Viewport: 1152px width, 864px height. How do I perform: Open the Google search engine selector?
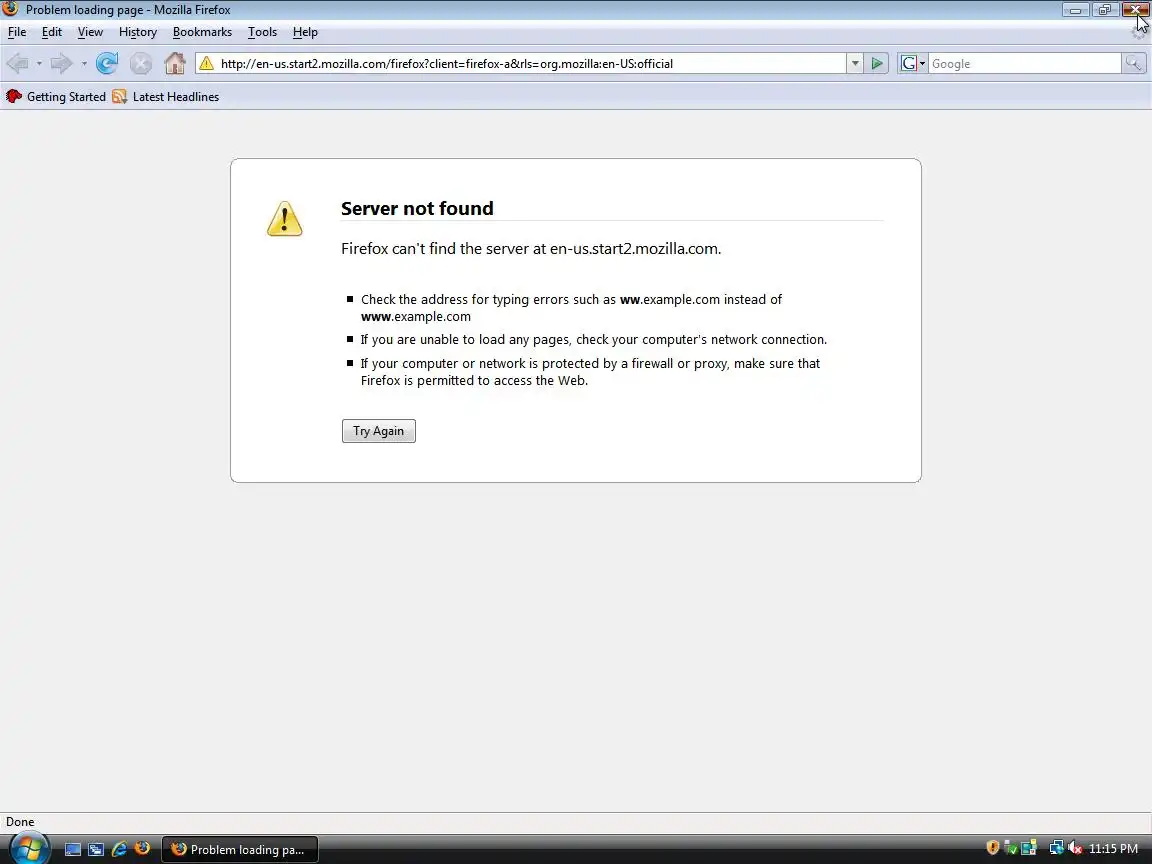pos(912,64)
